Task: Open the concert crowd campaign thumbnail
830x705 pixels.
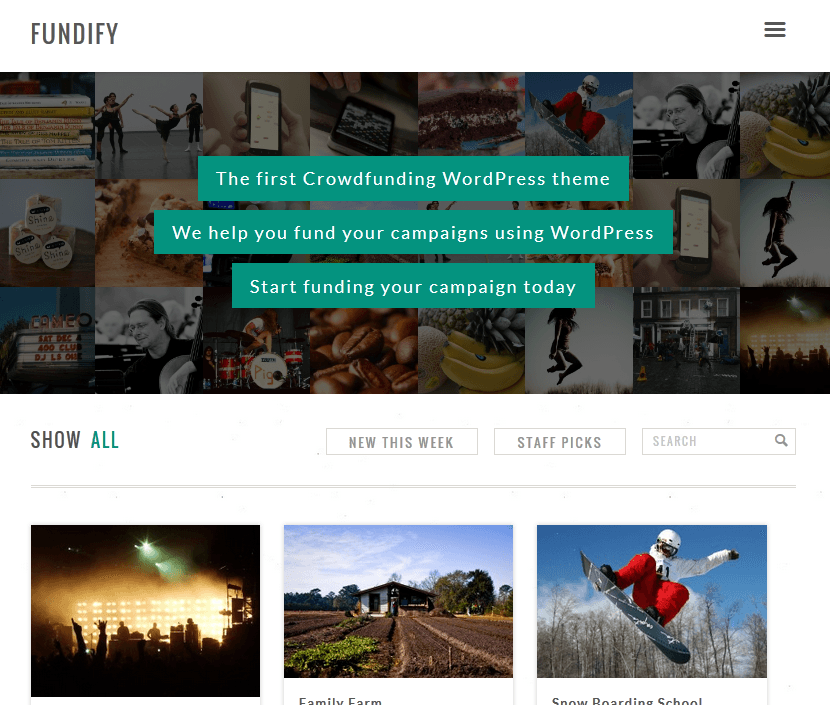Action: tap(146, 611)
